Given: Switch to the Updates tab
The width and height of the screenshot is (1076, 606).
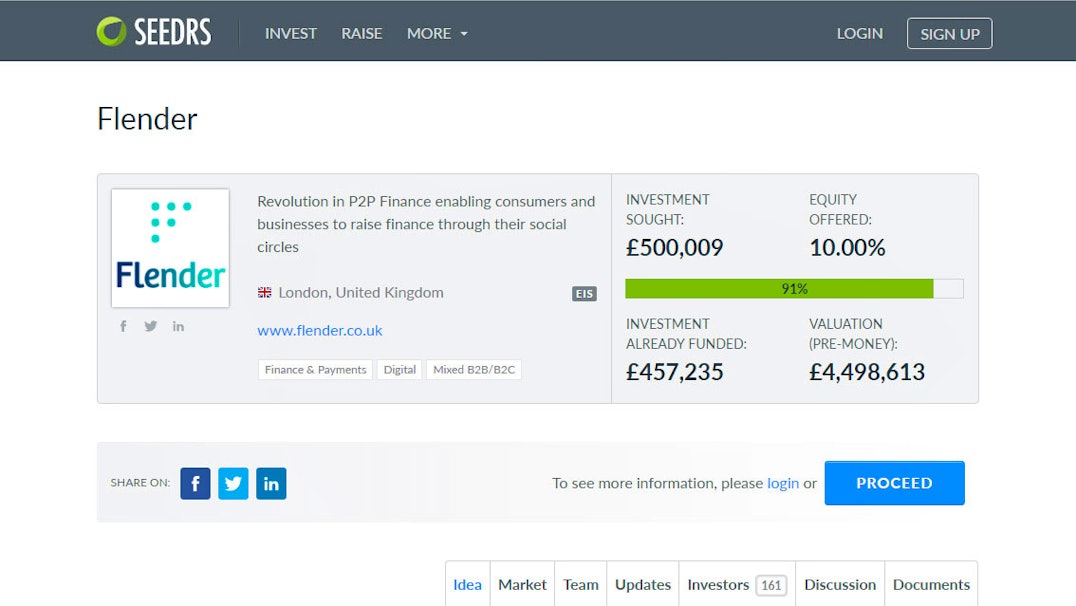Looking at the screenshot, I should [x=643, y=585].
